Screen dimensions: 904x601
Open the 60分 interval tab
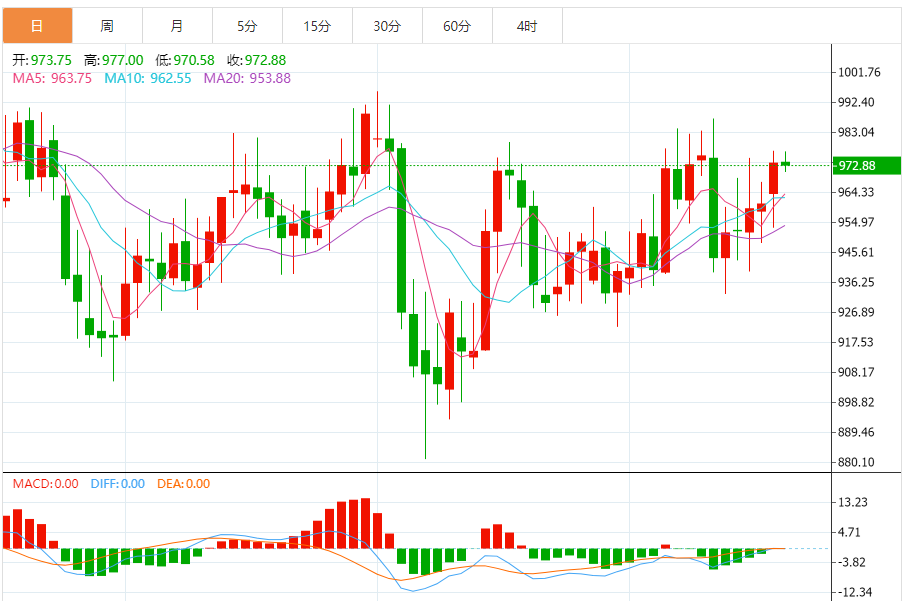coord(458,26)
